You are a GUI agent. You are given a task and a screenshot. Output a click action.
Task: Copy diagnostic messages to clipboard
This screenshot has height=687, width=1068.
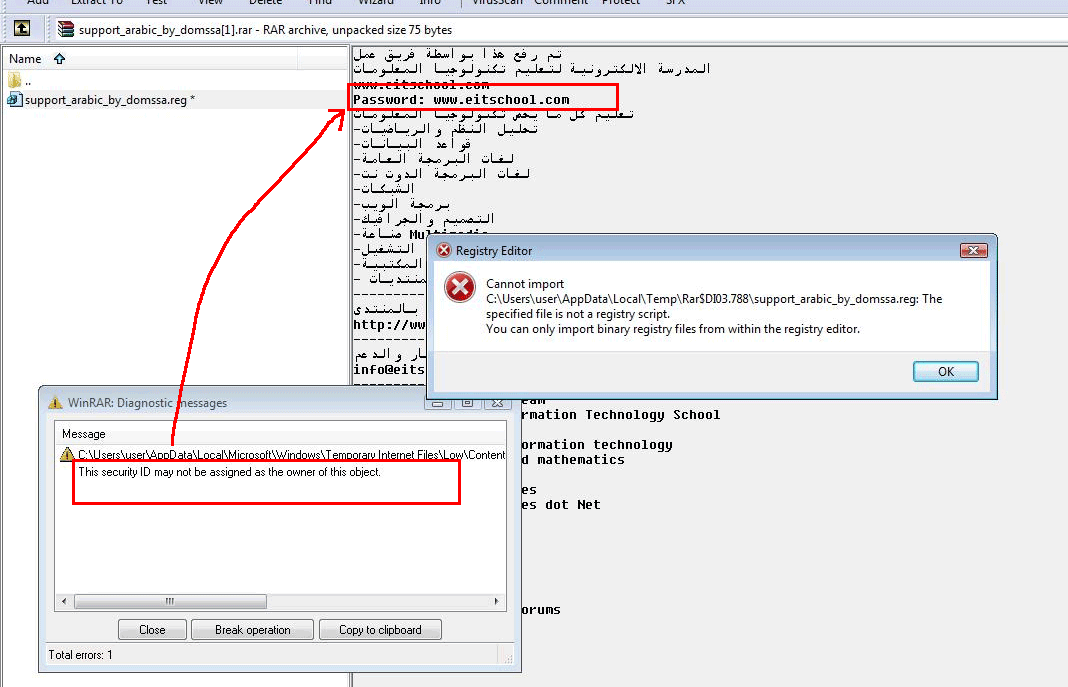pos(380,630)
